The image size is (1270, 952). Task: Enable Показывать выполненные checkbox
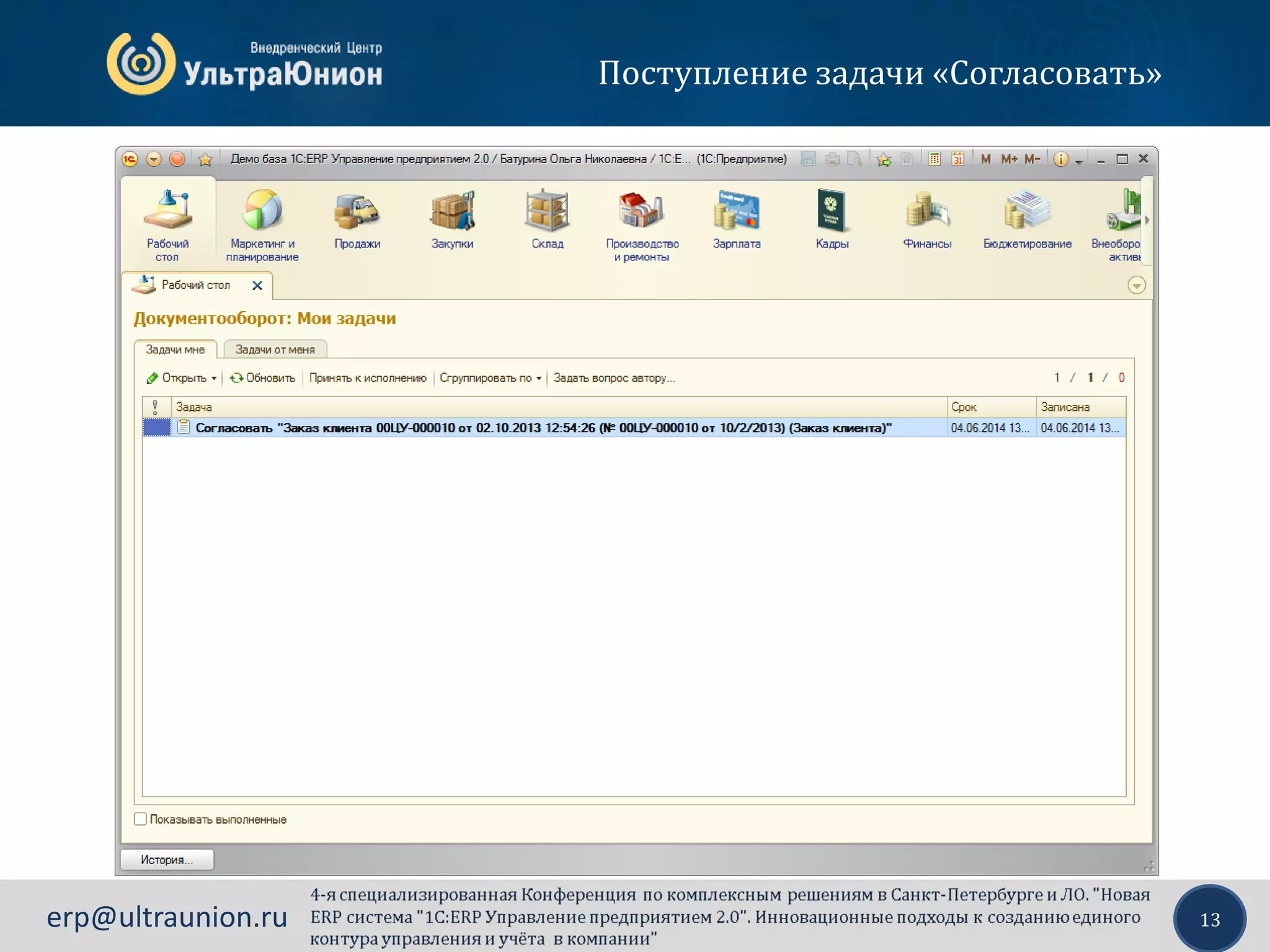[x=141, y=819]
